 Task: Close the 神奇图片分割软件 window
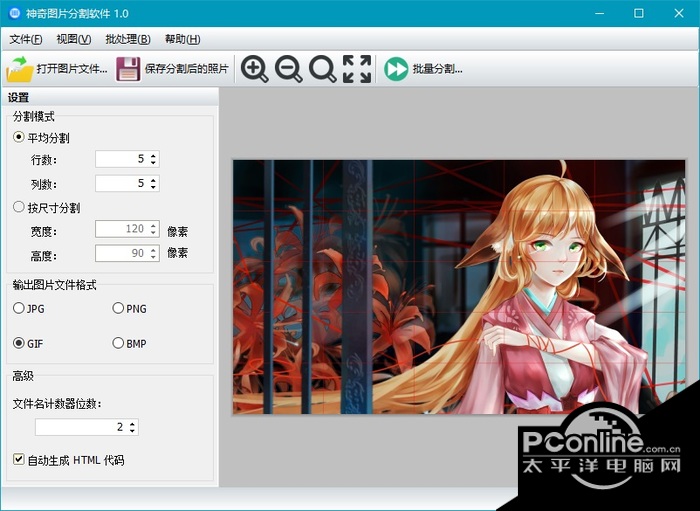coord(679,13)
